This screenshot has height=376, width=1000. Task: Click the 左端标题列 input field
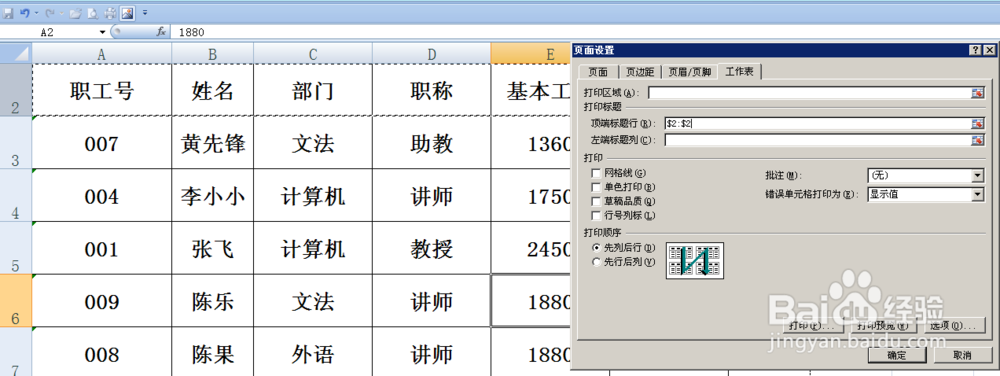coord(818,140)
